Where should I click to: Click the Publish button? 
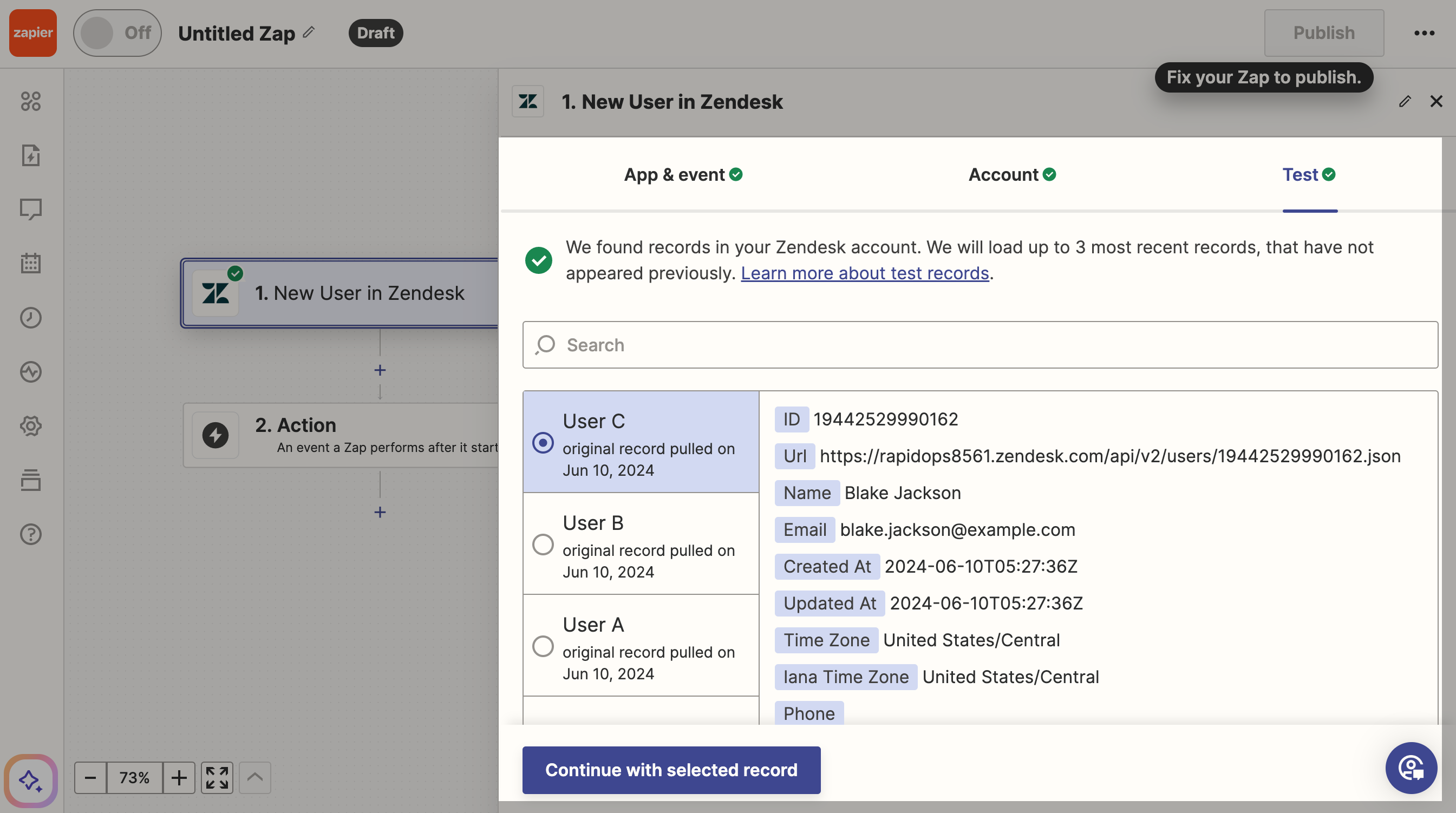[1324, 33]
